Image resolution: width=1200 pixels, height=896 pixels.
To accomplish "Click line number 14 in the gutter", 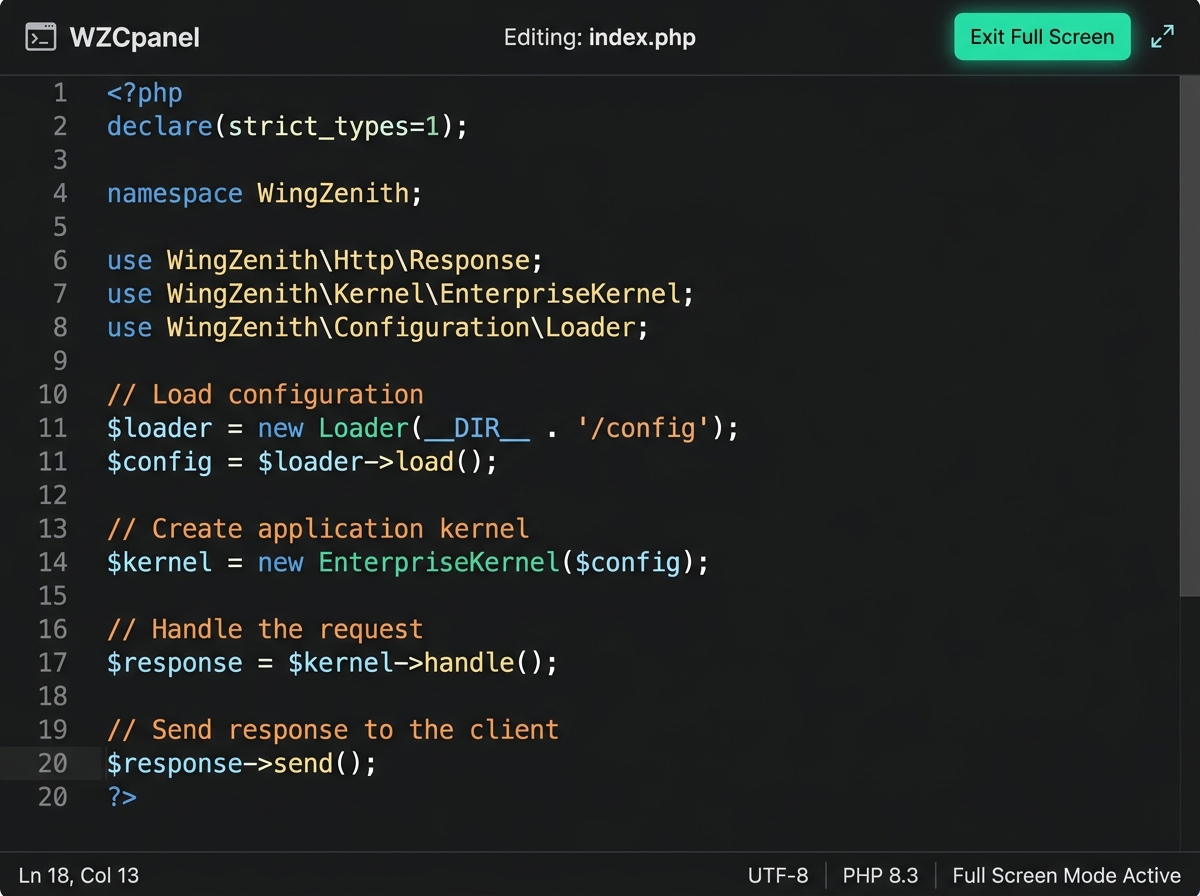I will (53, 562).
